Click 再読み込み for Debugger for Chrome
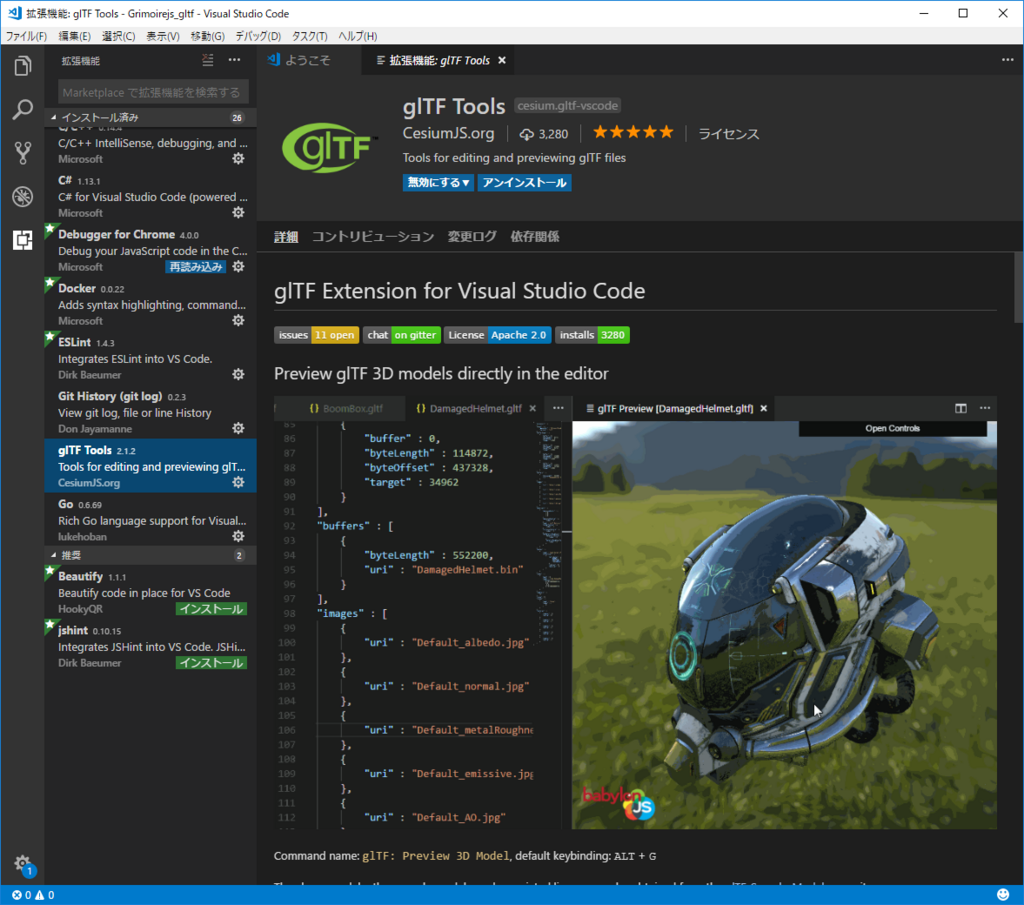This screenshot has height=905, width=1024. (195, 267)
